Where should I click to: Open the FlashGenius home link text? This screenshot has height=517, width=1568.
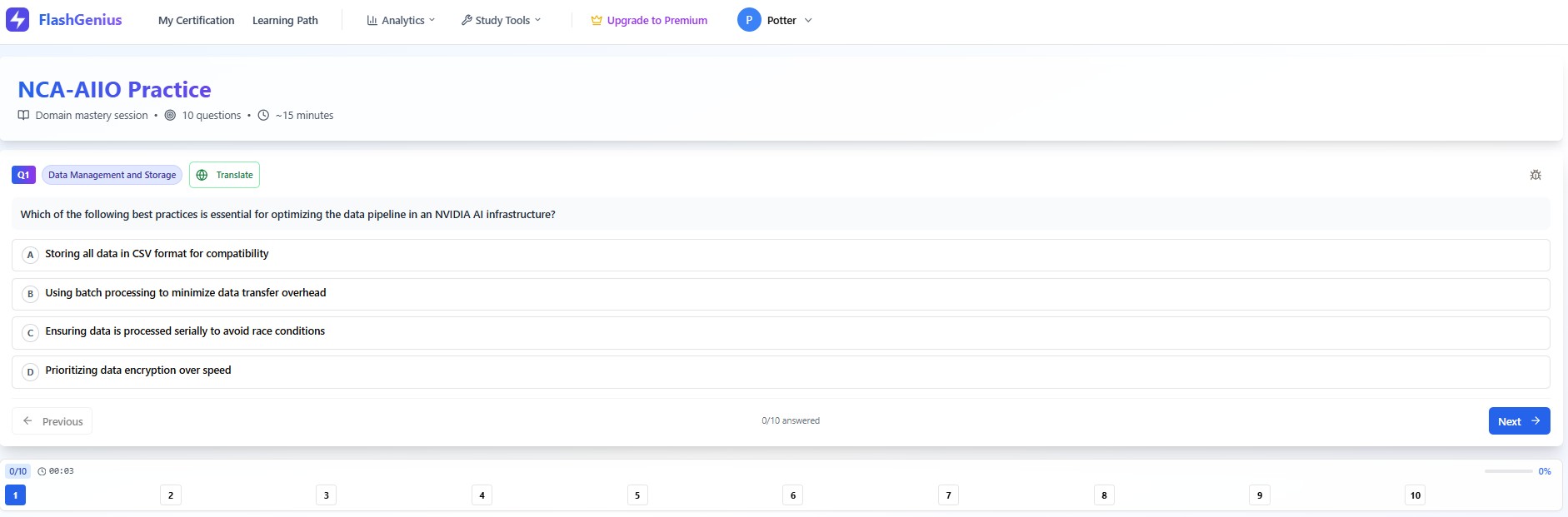(80, 20)
